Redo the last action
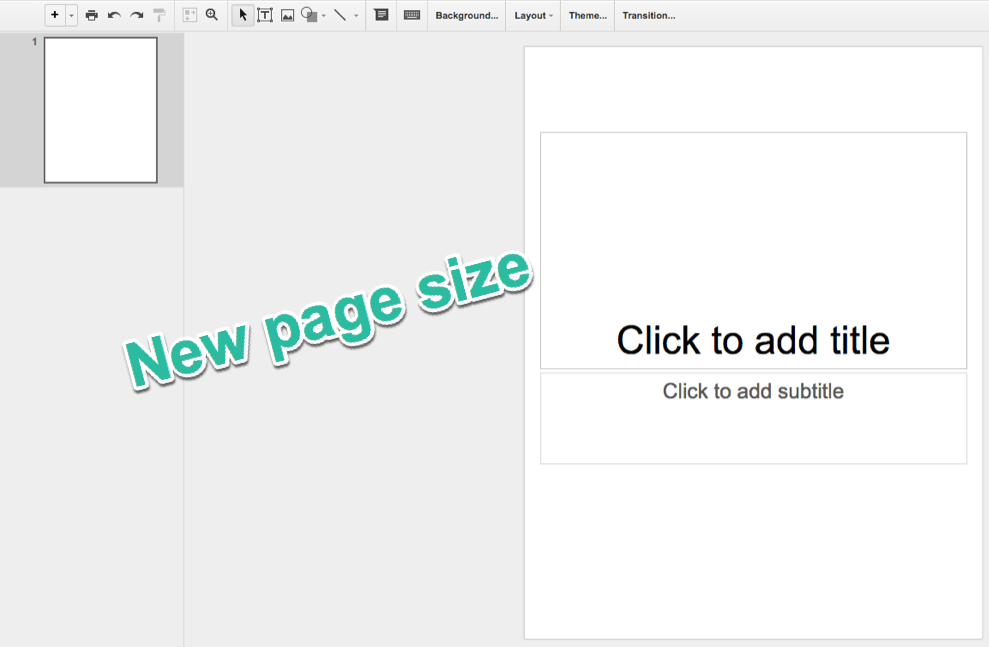This screenshot has width=989, height=647. [136, 15]
